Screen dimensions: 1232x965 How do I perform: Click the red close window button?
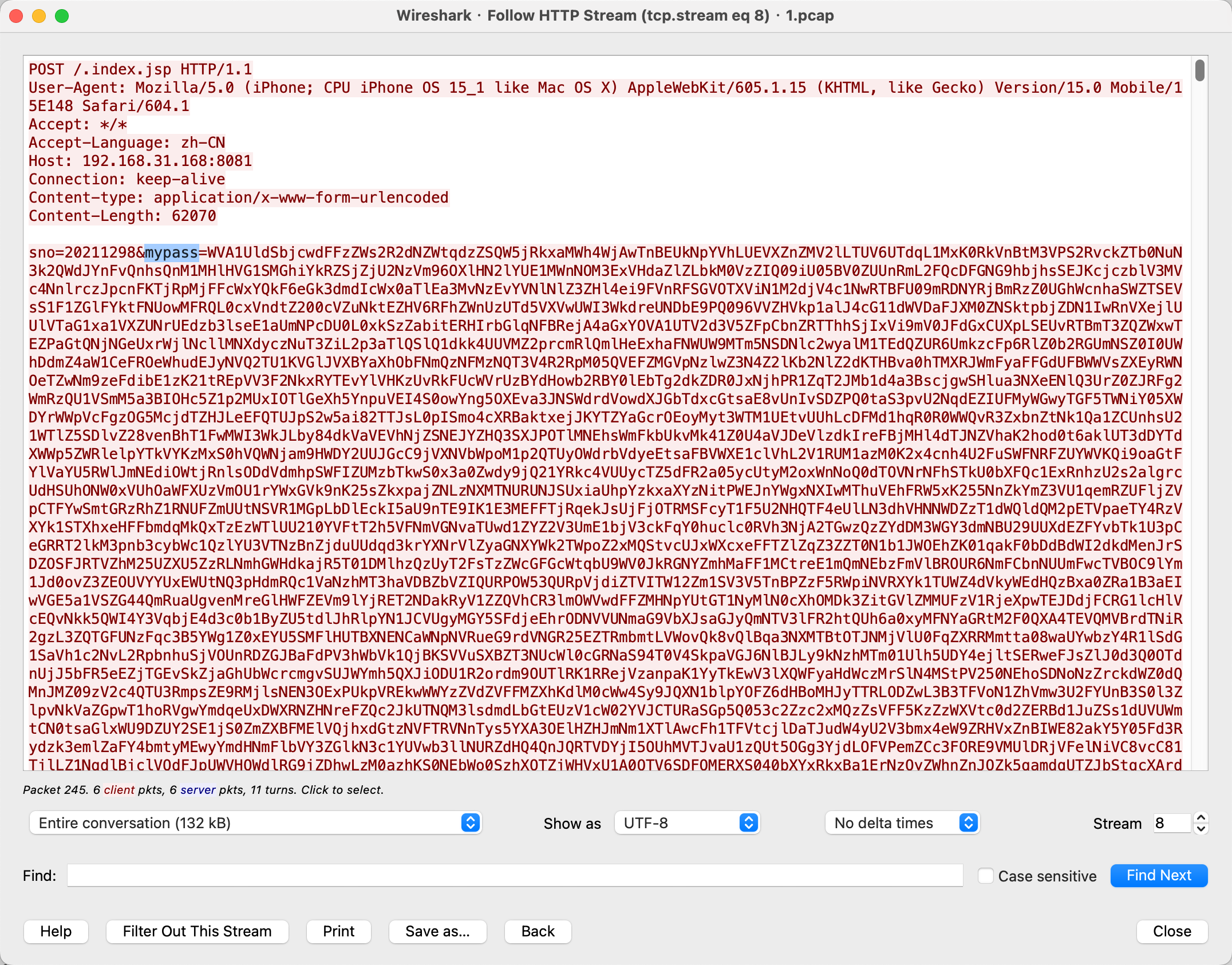point(16,16)
